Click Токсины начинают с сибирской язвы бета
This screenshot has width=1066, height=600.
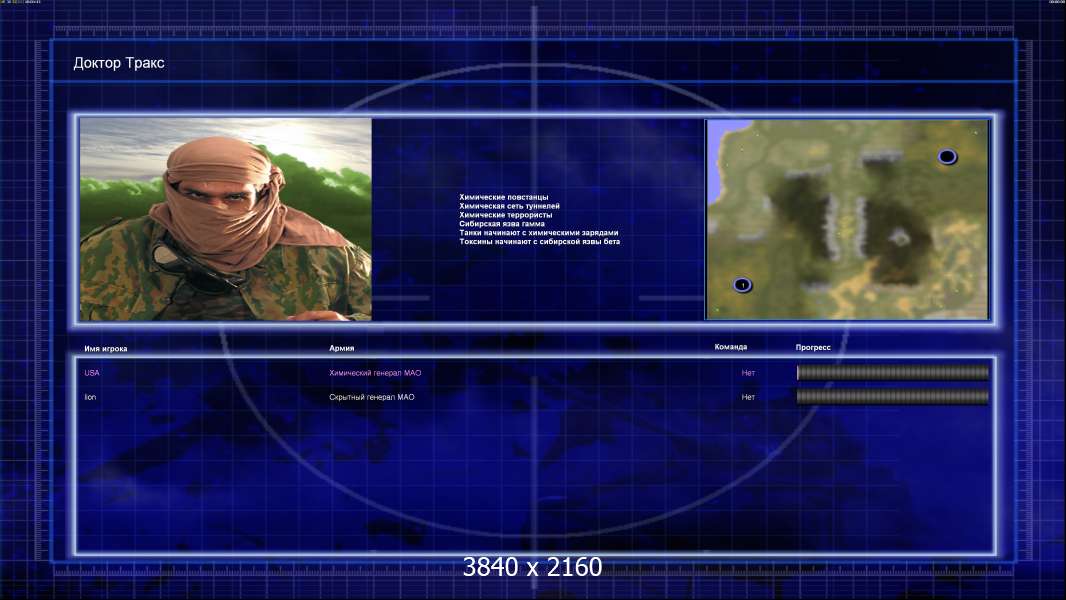point(540,241)
